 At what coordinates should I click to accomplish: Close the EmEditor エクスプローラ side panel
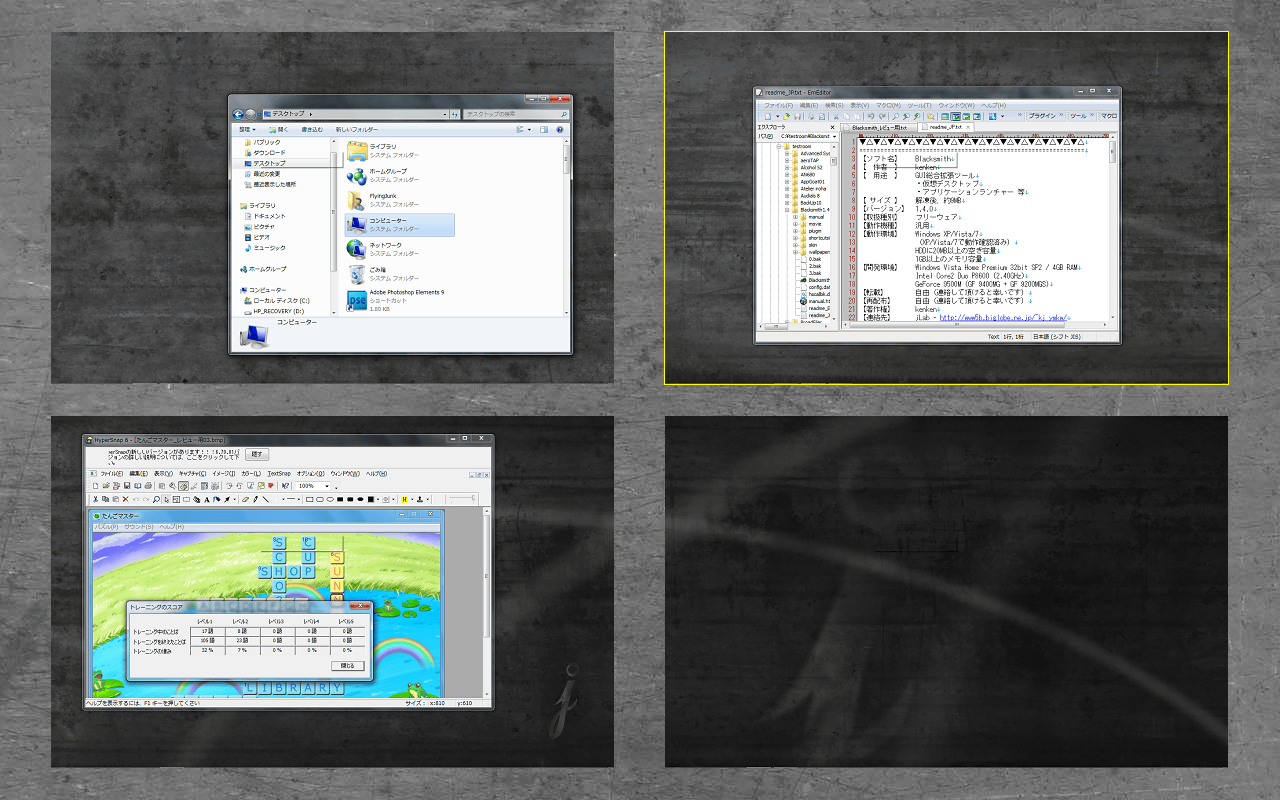point(832,127)
